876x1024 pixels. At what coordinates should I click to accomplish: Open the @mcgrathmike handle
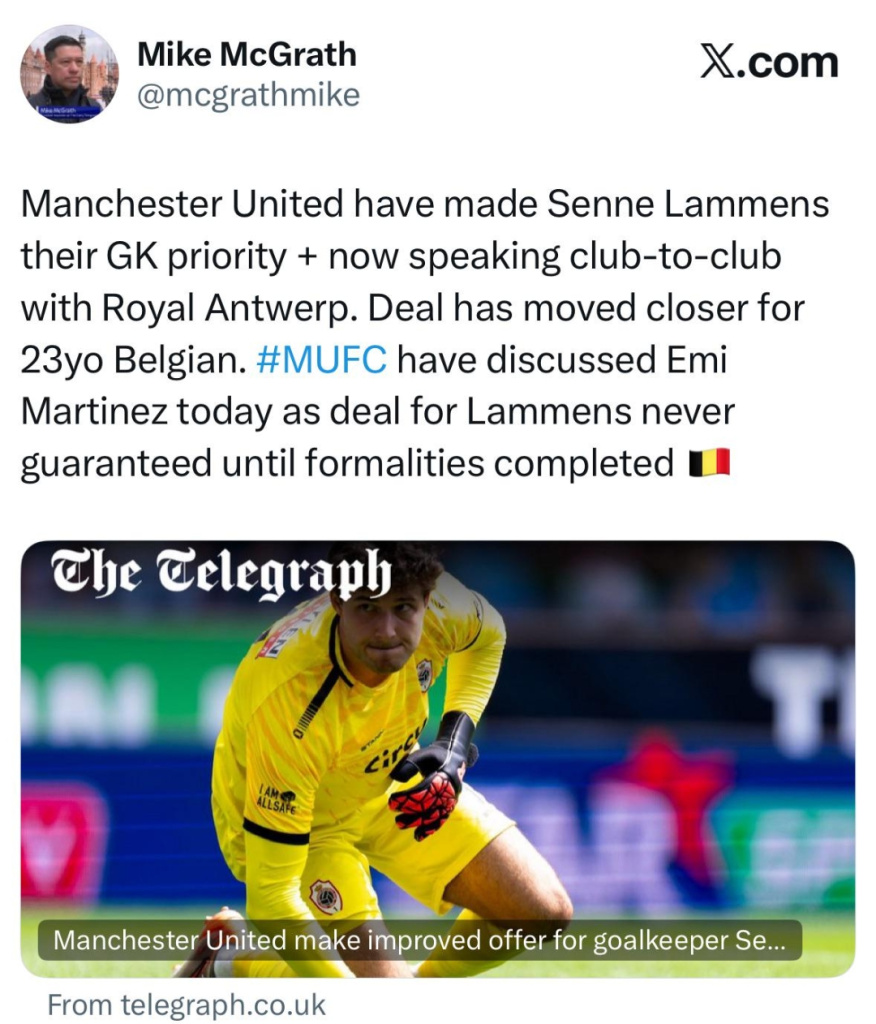click(248, 95)
